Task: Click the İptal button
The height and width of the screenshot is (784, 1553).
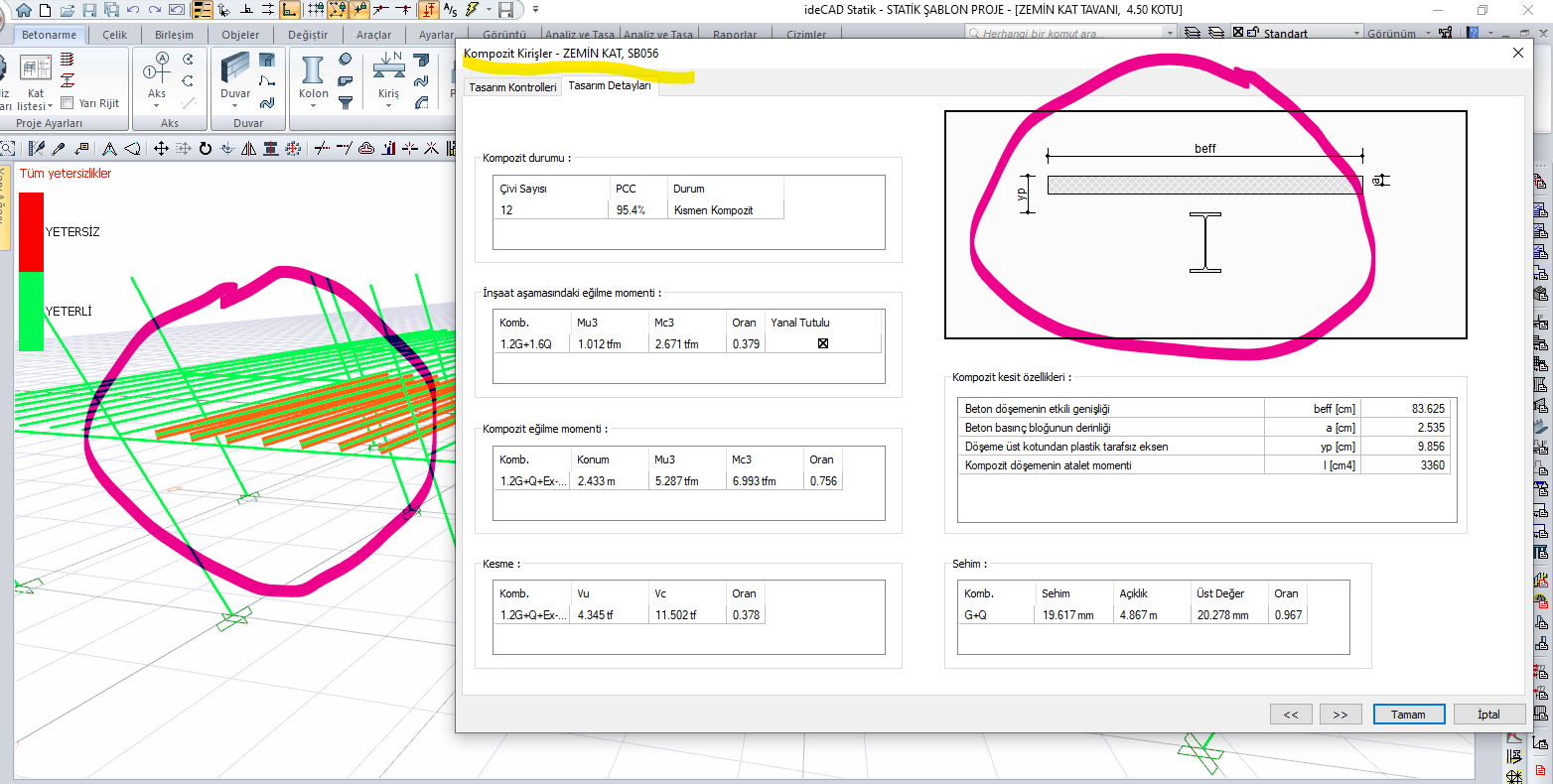Action: (x=1488, y=715)
